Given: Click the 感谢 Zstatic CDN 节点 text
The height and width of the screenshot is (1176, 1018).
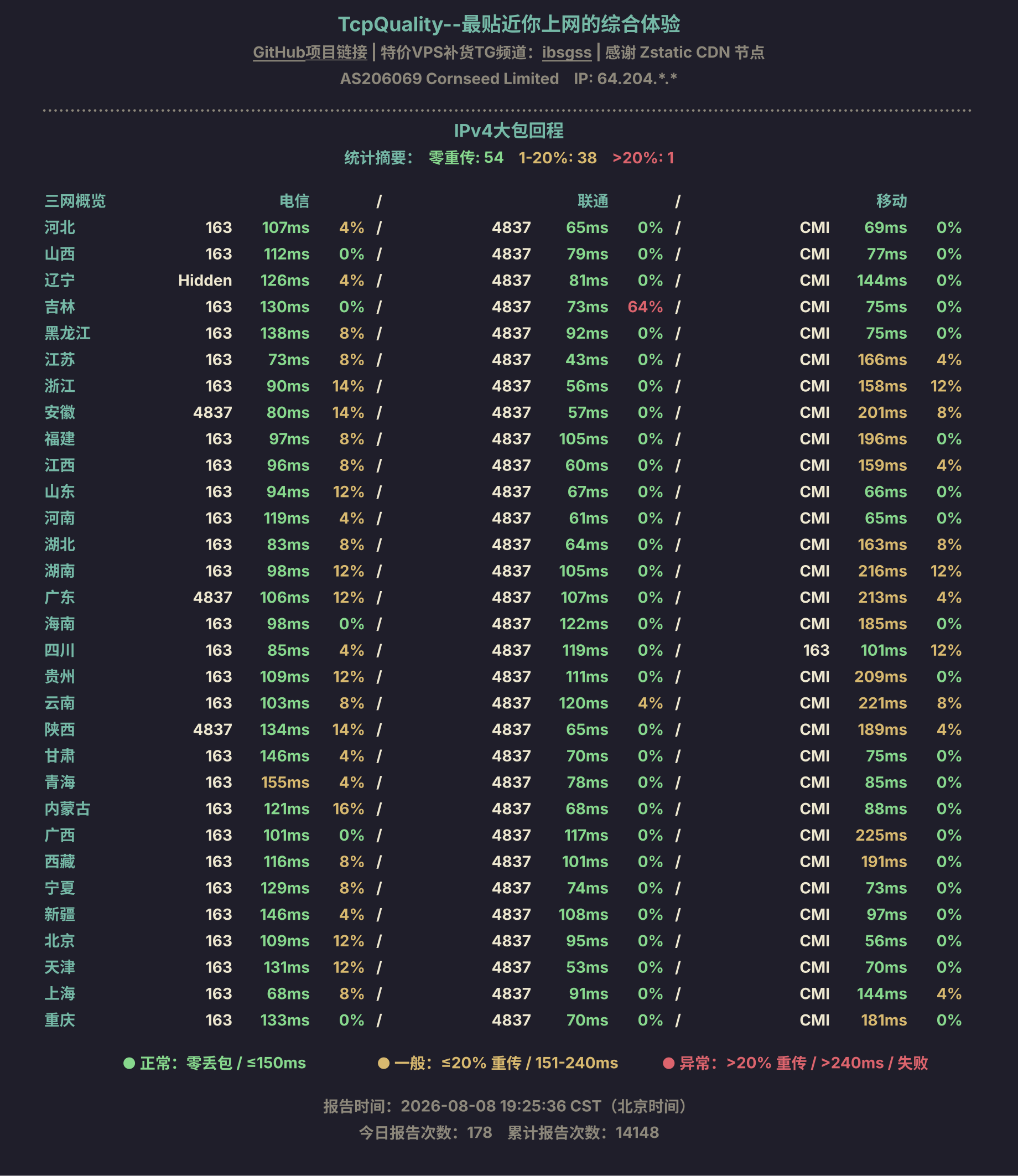Looking at the screenshot, I should (x=684, y=52).
